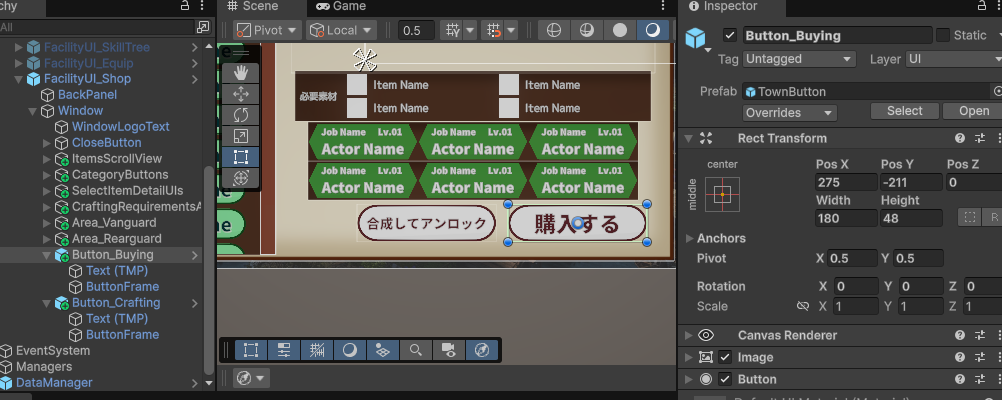
Task: Select the Scale tool
Action: point(240,136)
